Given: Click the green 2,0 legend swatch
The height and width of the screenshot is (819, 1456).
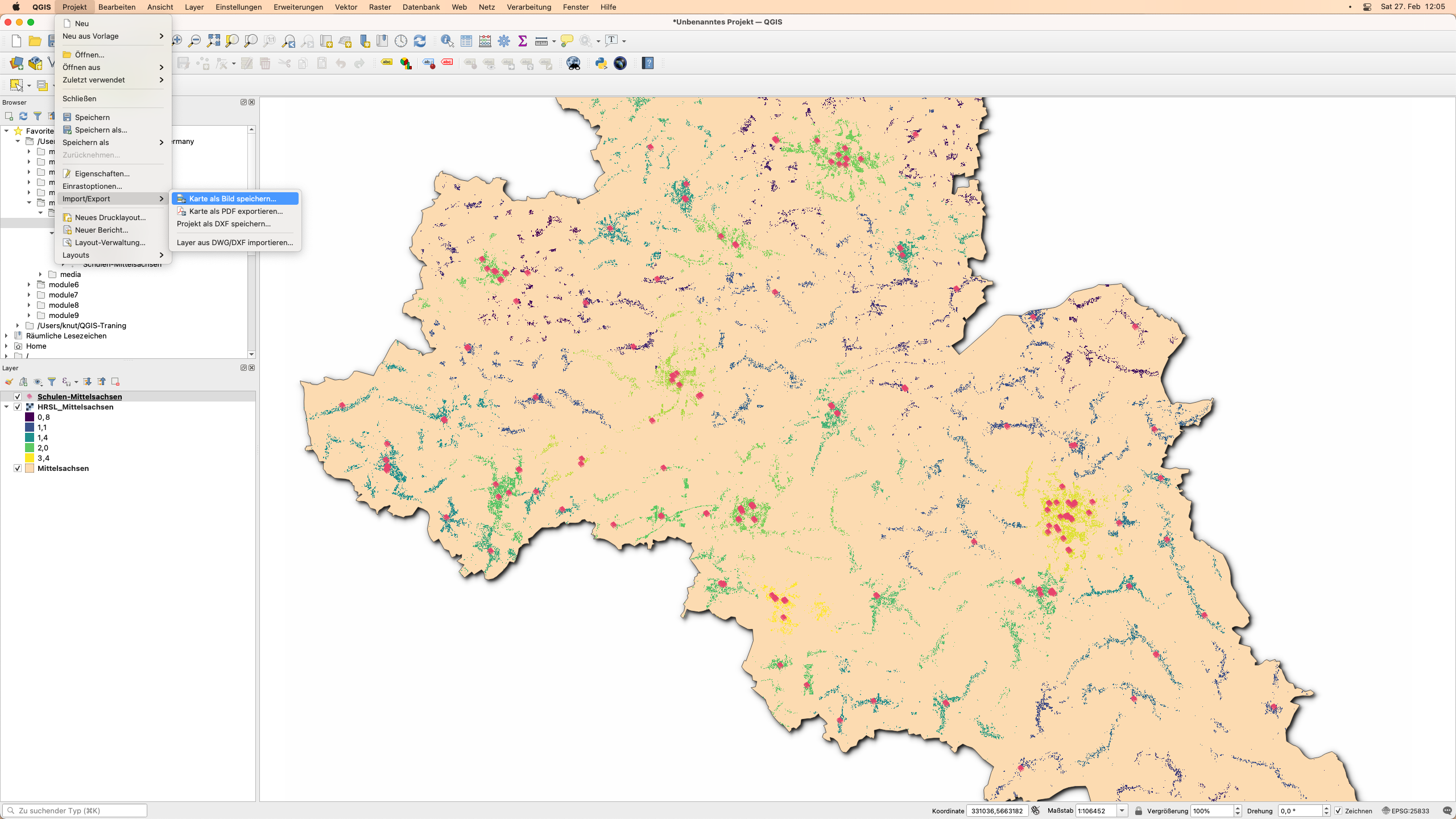Looking at the screenshot, I should pos(30,448).
